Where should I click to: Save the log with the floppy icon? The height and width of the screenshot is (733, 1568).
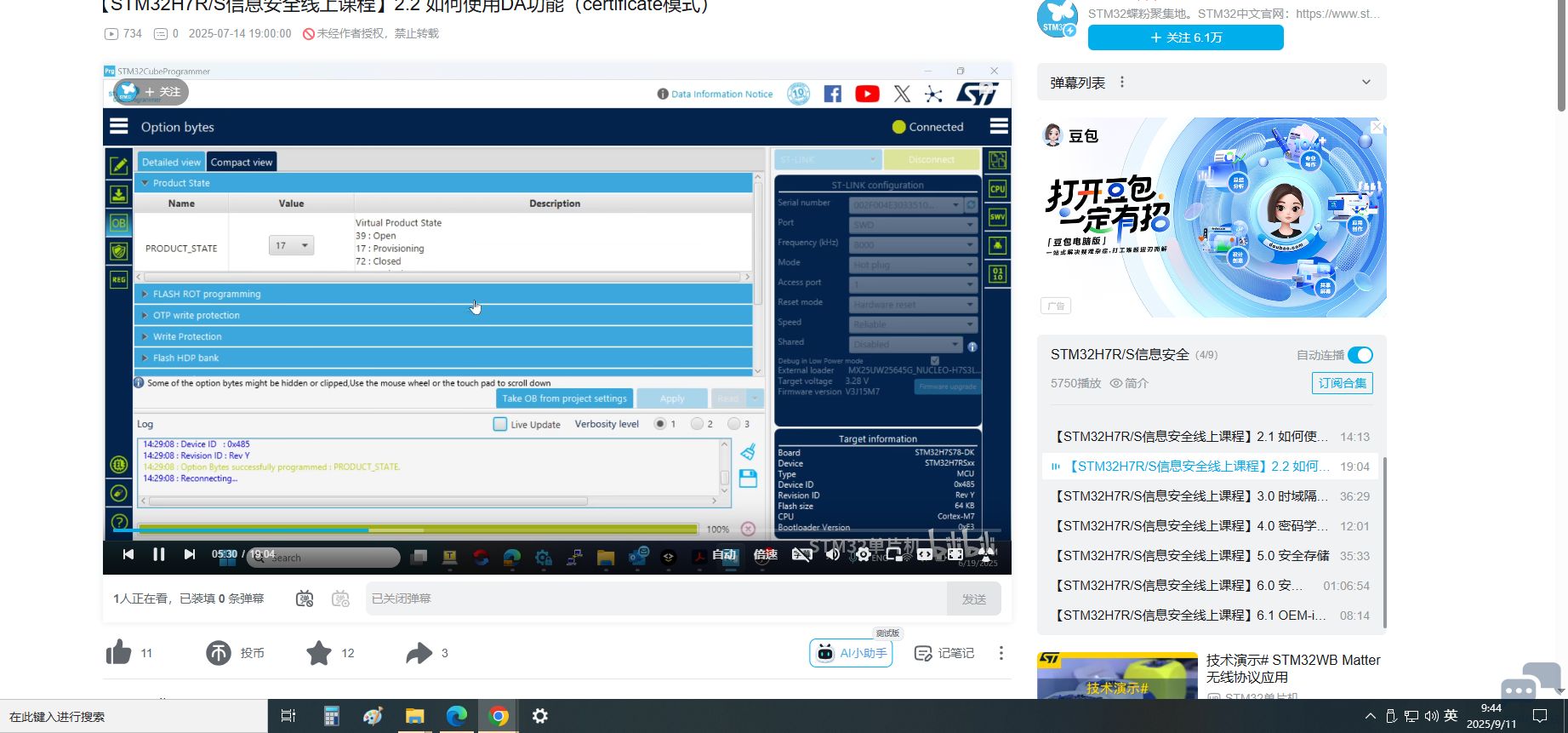click(748, 478)
